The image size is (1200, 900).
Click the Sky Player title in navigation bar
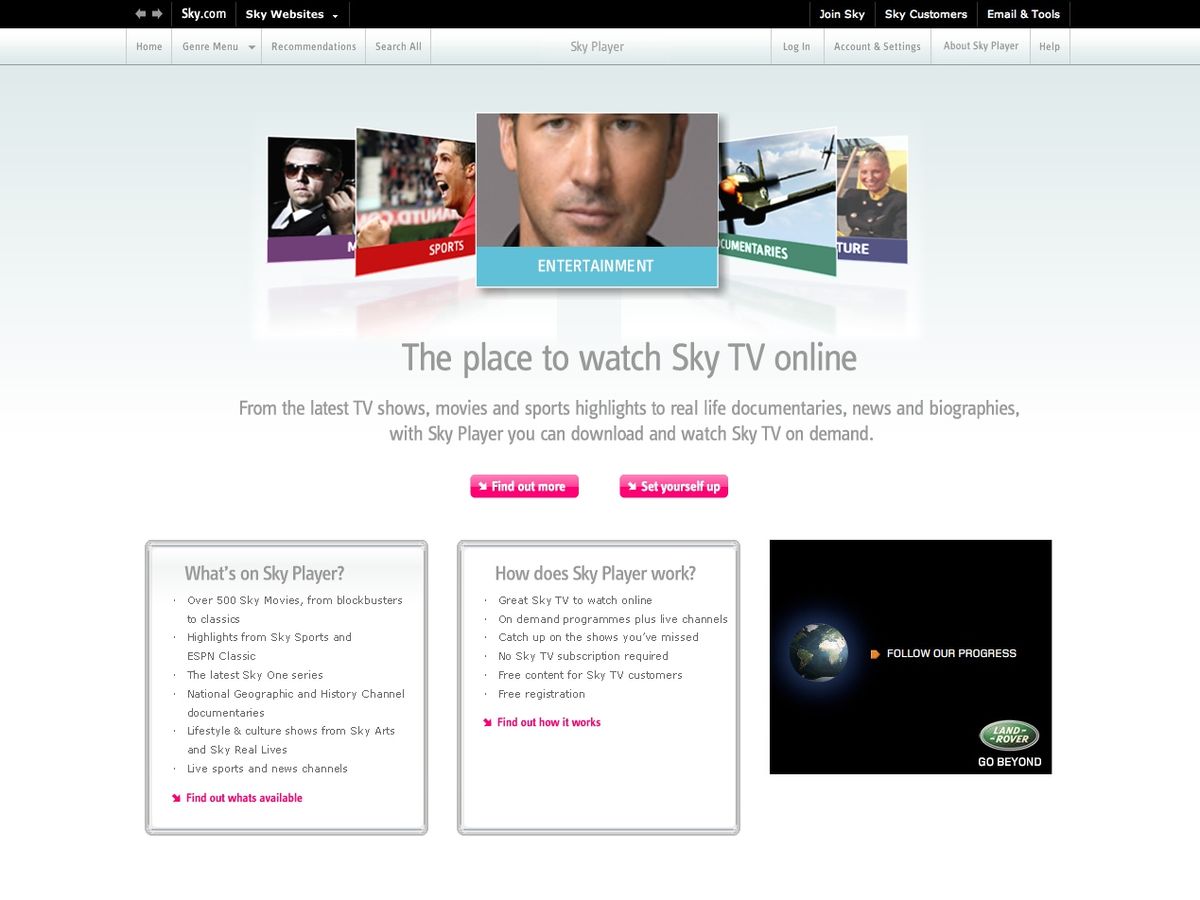click(x=597, y=47)
